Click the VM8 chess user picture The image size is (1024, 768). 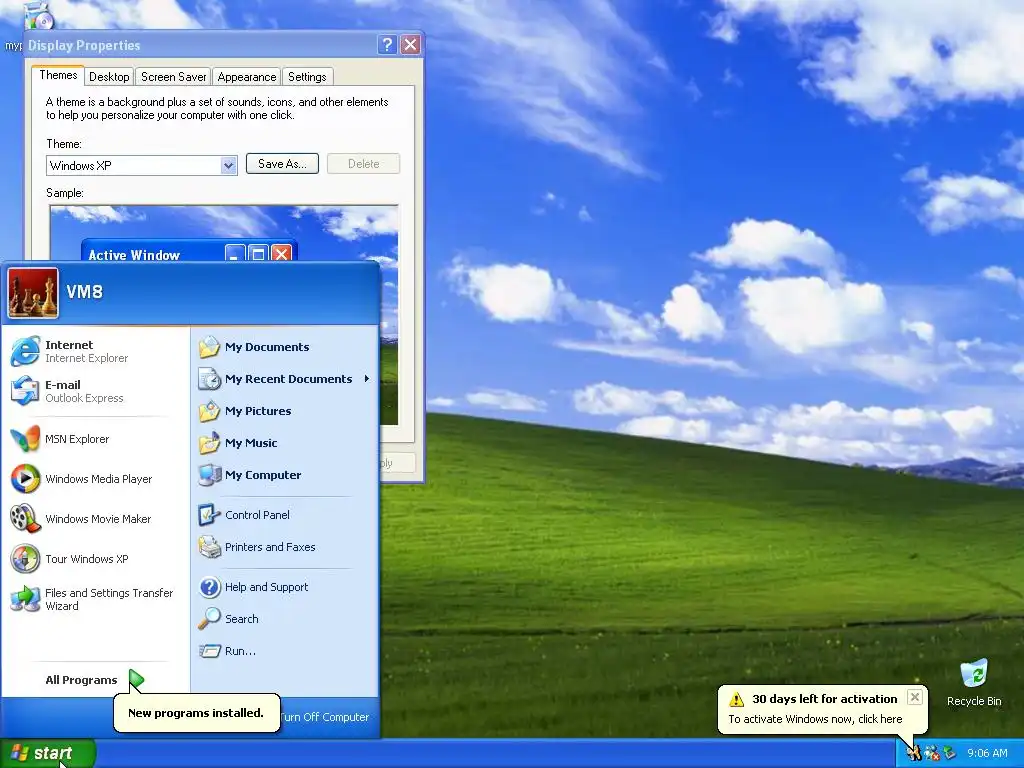[x=33, y=293]
